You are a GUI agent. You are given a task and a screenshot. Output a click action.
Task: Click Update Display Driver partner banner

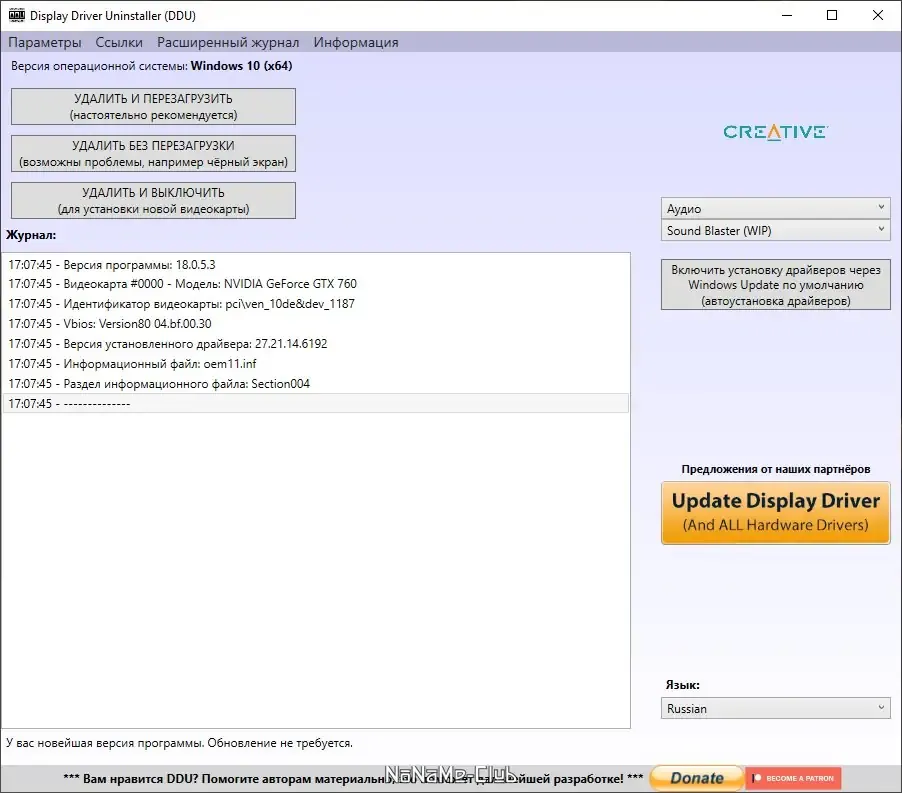775,513
